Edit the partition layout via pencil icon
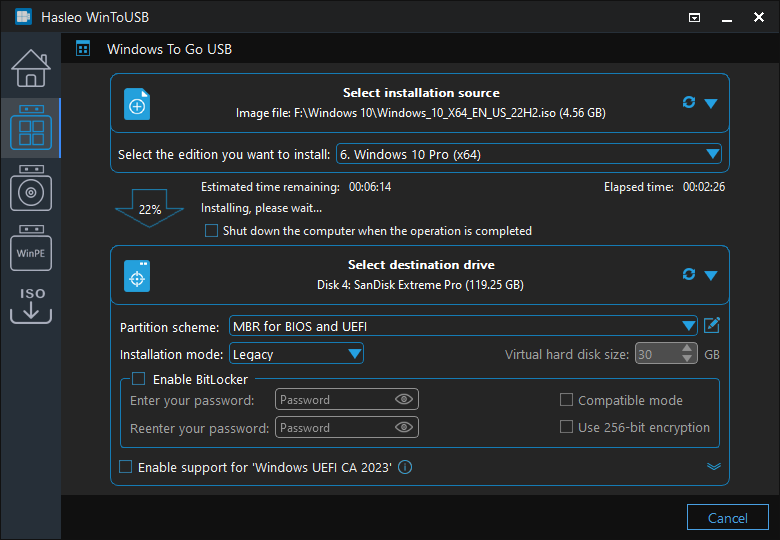Image resolution: width=780 pixels, height=540 pixels. coord(712,326)
